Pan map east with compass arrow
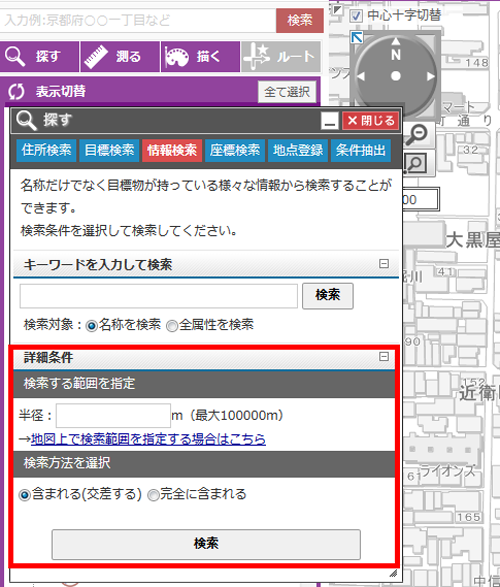This screenshot has width=500, height=587. pos(431,76)
